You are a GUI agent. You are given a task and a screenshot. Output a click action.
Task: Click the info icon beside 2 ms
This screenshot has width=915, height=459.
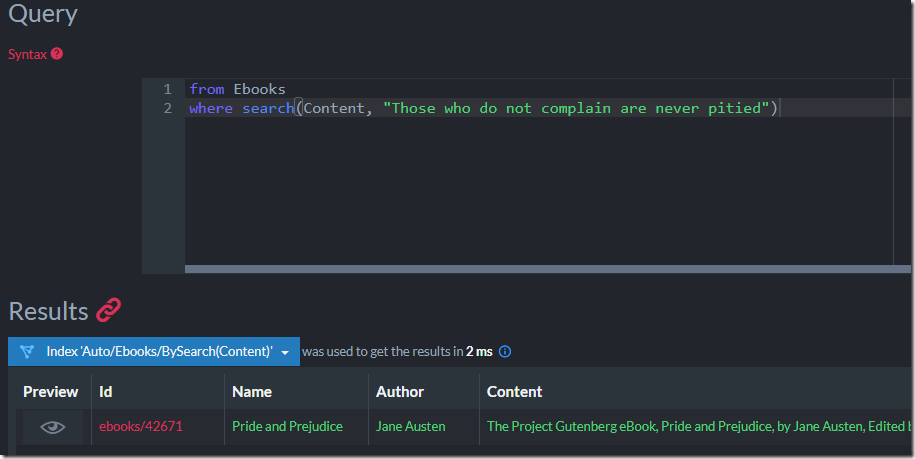pyautogui.click(x=505, y=352)
